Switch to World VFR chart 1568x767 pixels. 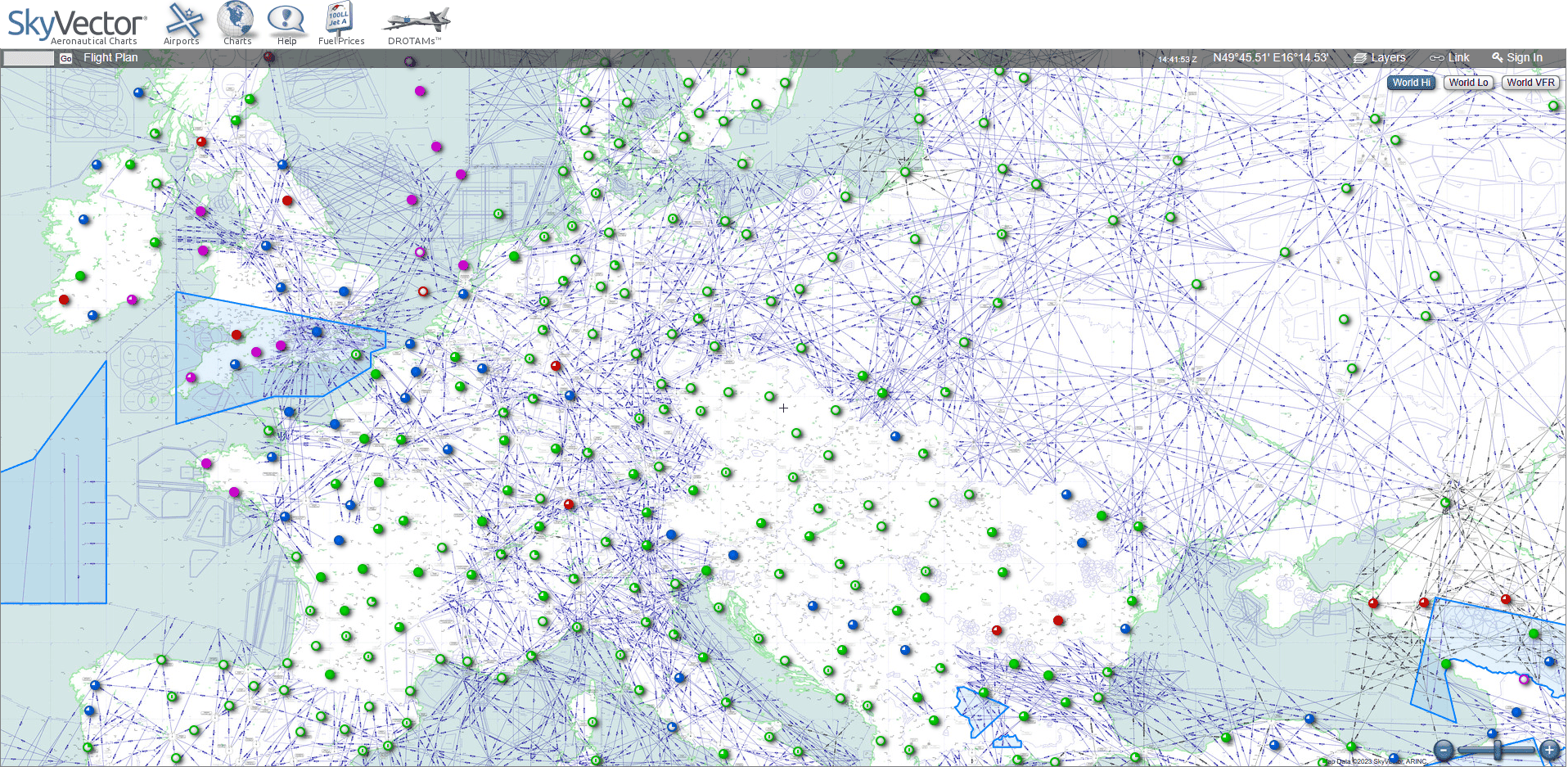pos(1530,83)
